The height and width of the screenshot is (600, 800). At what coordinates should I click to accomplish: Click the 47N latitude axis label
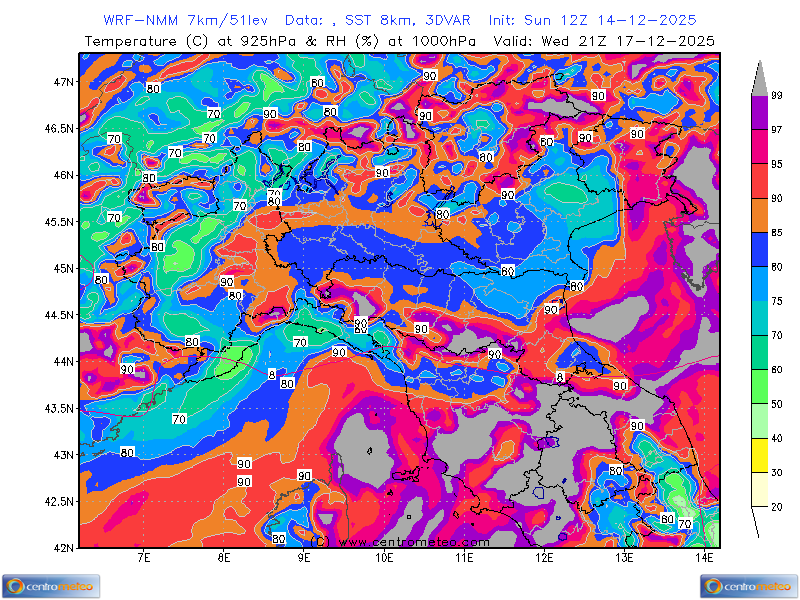click(64, 82)
